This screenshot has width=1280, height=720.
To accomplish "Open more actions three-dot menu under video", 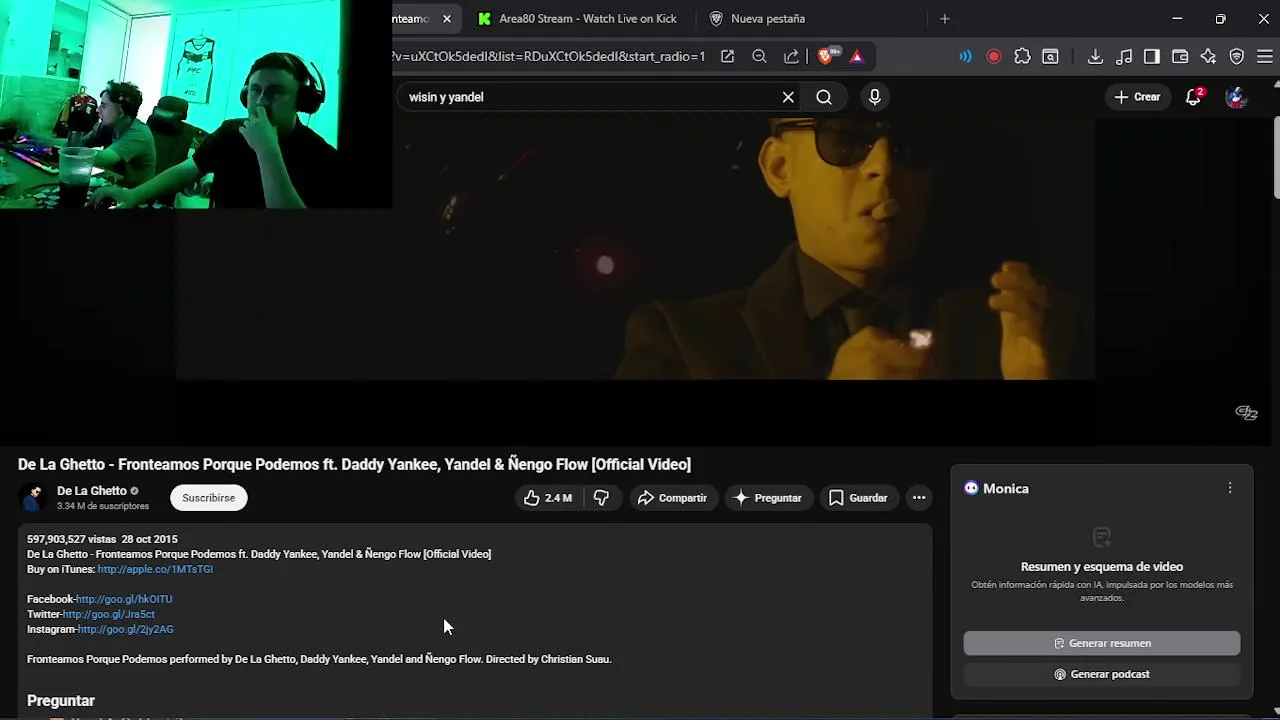I will pos(919,498).
